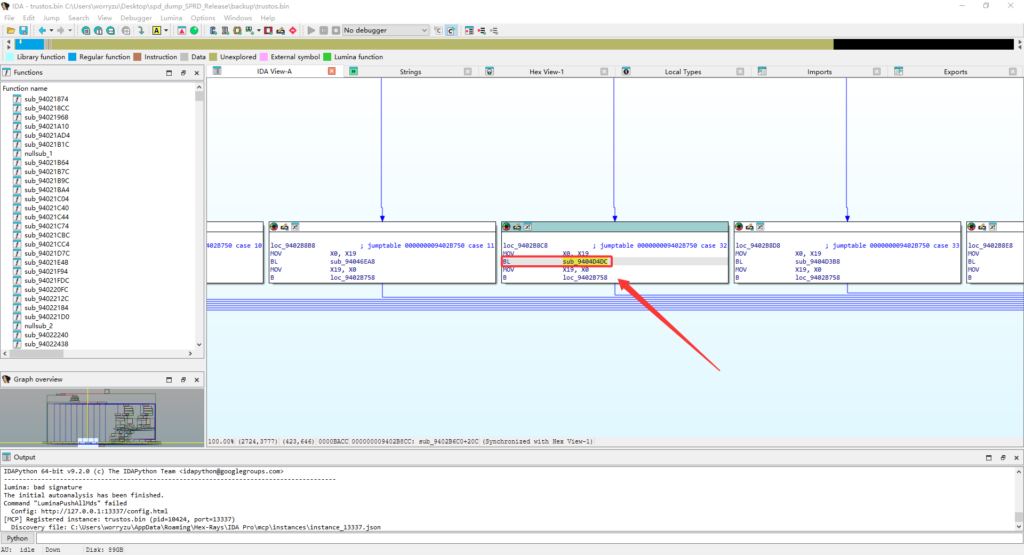
Task: Select function sub_94022438 in Functions list
Action: point(46,344)
